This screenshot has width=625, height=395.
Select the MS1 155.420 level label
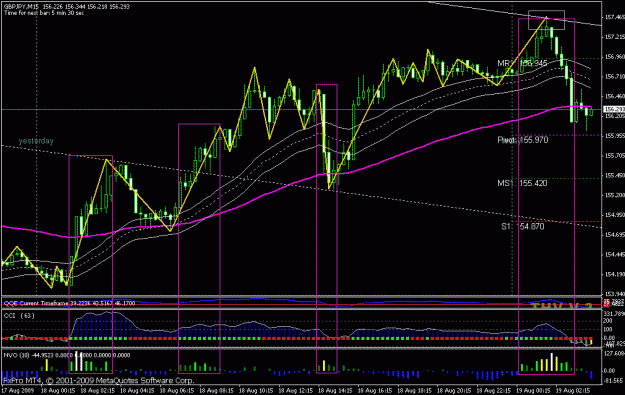[522, 183]
